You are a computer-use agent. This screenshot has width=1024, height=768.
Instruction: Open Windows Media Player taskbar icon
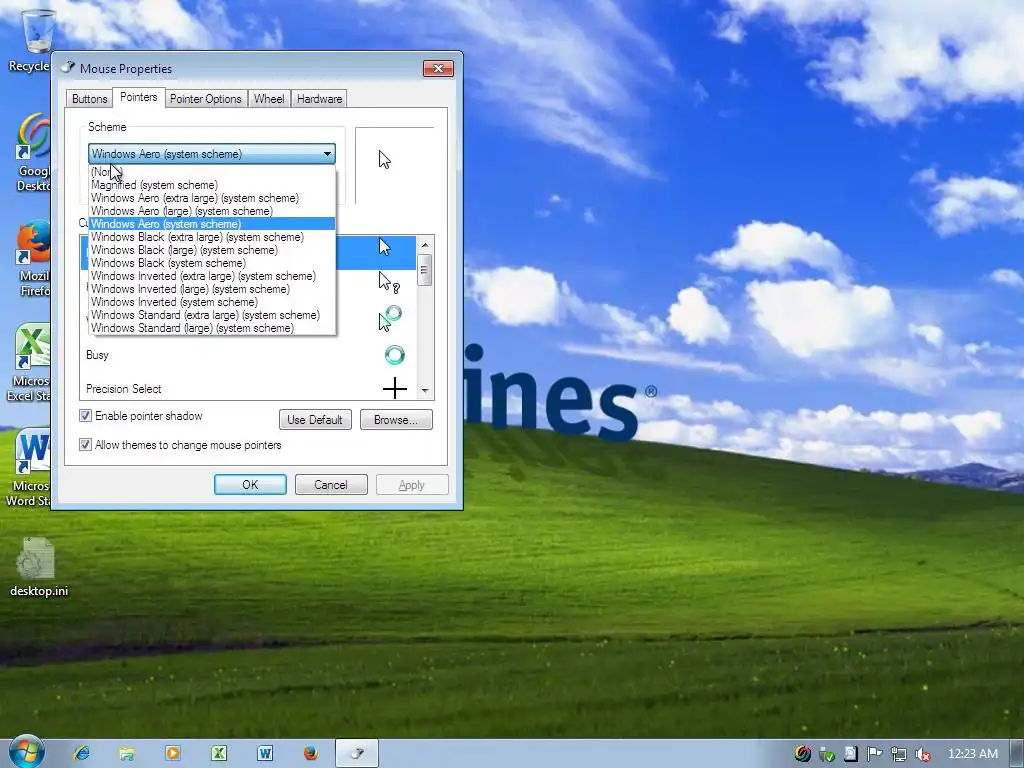(173, 754)
